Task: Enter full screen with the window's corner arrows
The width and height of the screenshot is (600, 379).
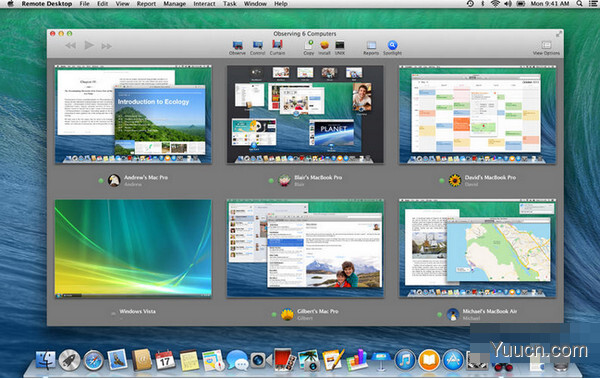Action: pos(559,34)
